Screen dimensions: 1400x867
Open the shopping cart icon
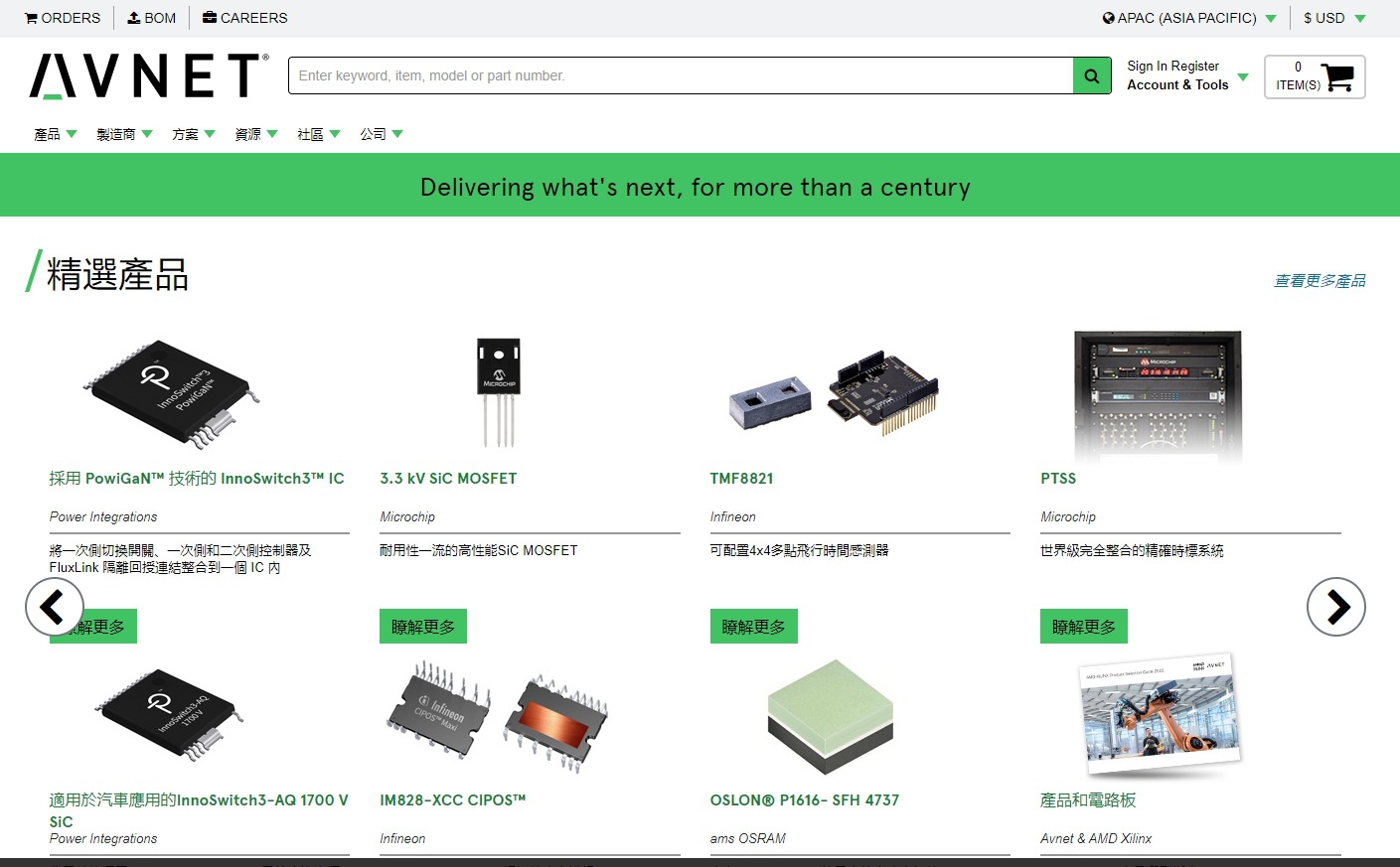coord(1338,77)
